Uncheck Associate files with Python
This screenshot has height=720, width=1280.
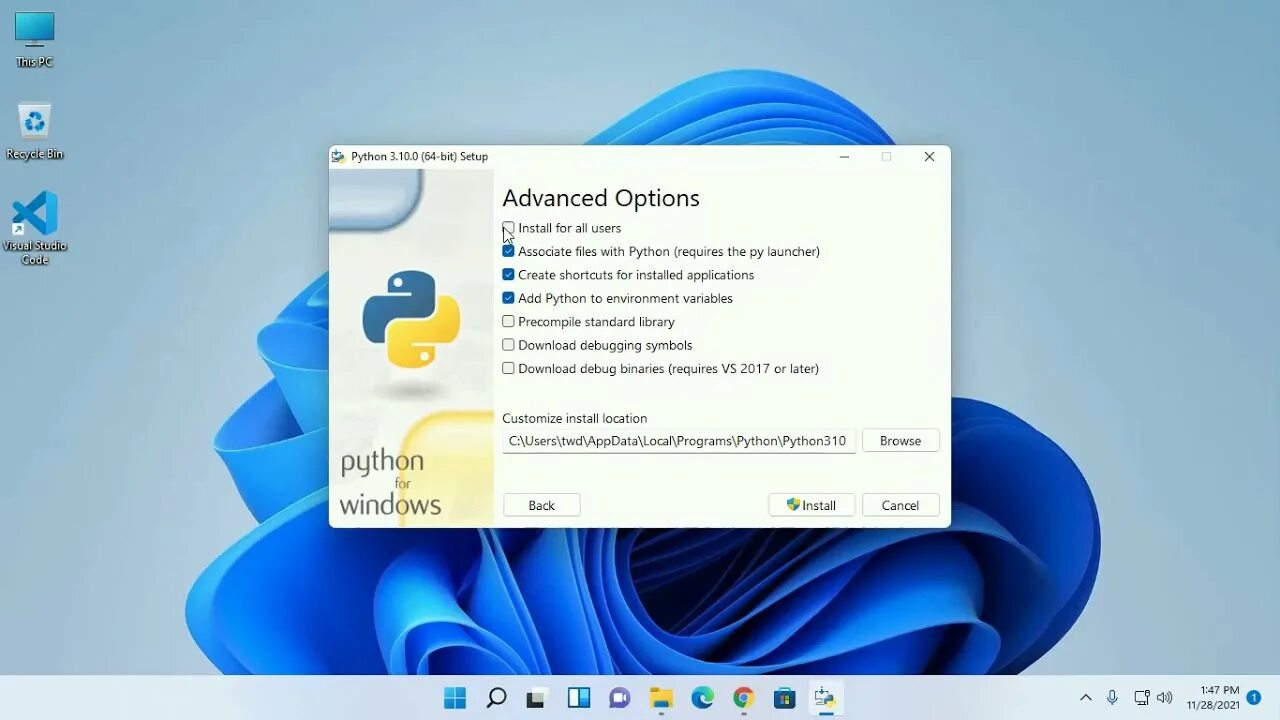[508, 252]
